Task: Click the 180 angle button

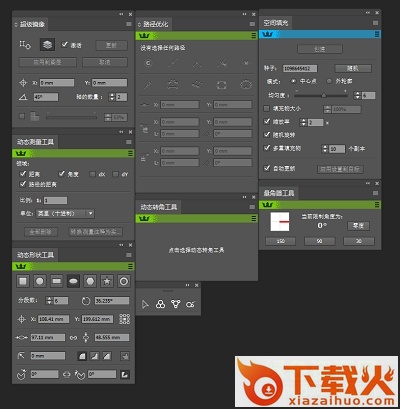Action: point(280,241)
